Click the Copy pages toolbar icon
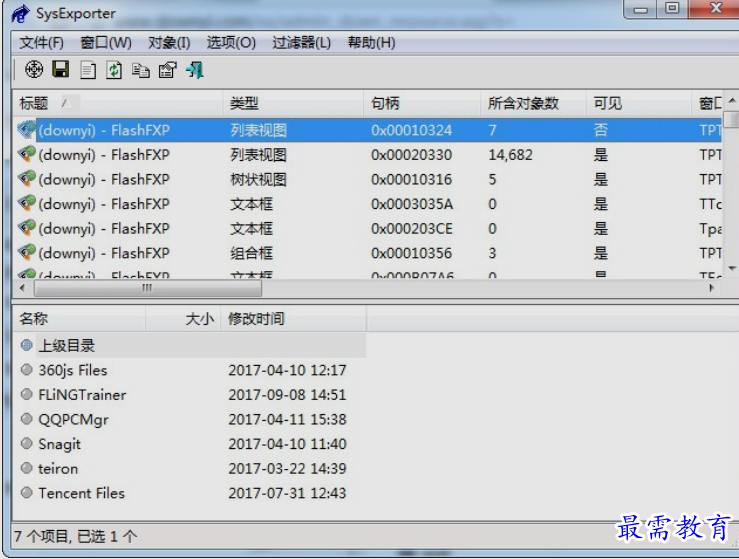Viewport: 739px width, 559px height. click(x=140, y=71)
